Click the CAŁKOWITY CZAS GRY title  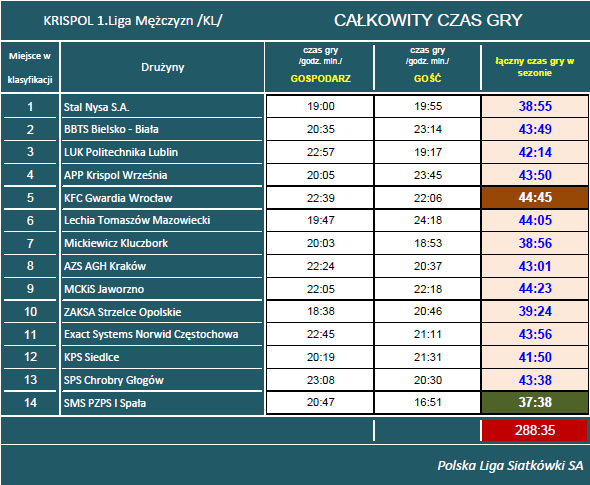click(x=428, y=20)
